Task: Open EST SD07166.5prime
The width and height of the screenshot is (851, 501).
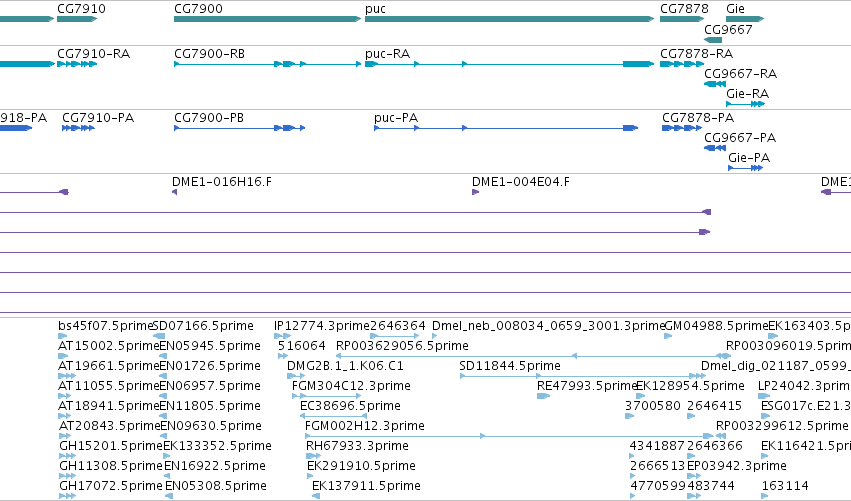Action: [x=204, y=326]
